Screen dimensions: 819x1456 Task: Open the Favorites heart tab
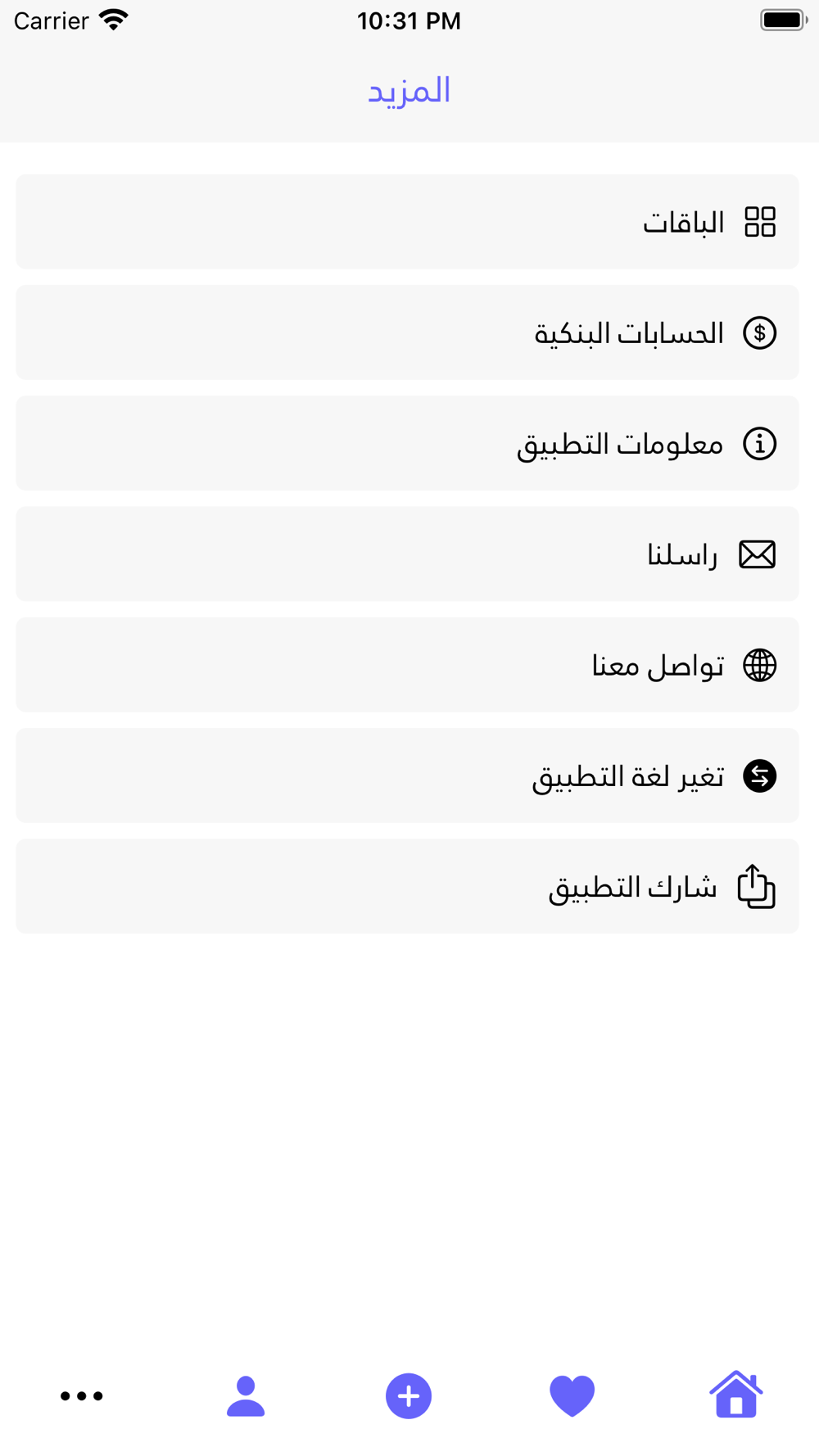tap(572, 1395)
